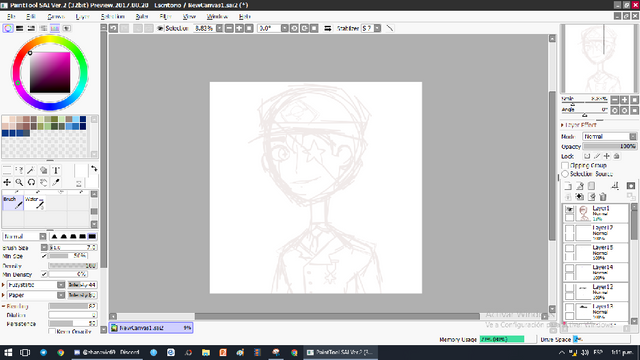Click the Brush Size slider
This screenshot has height=360, width=640.
tap(73, 247)
